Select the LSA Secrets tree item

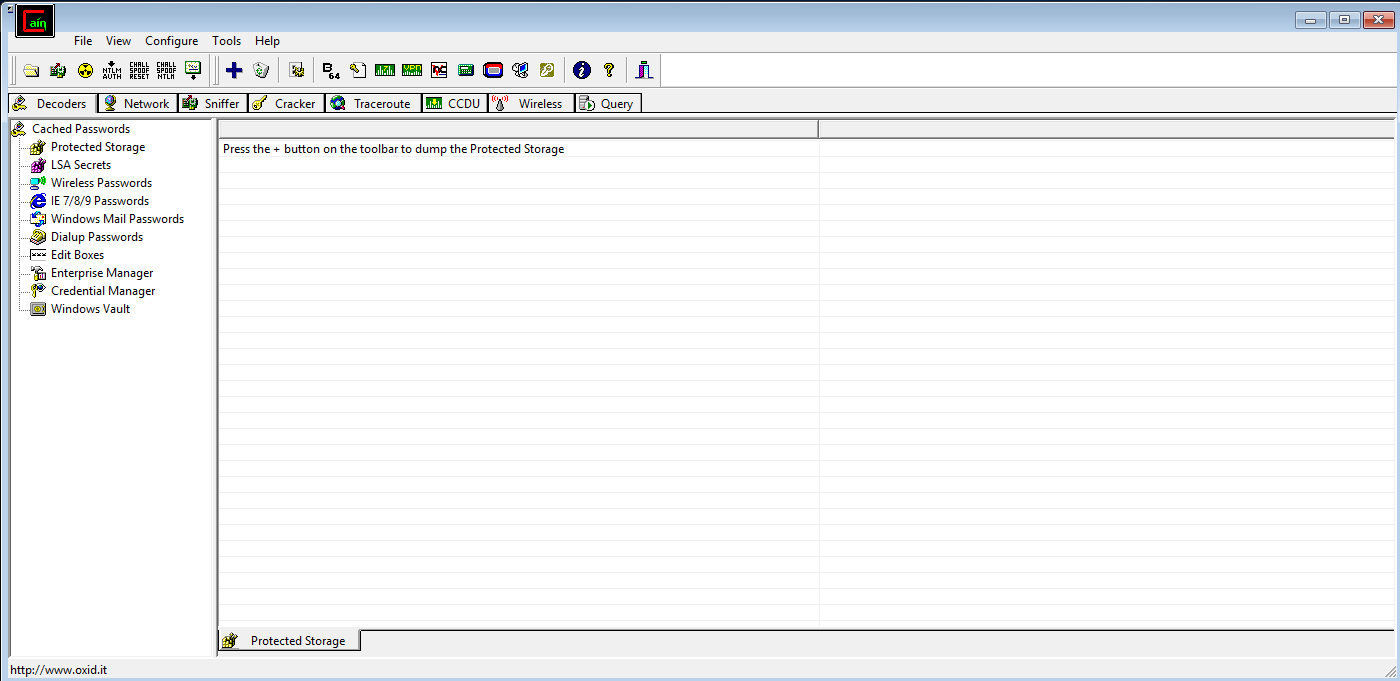coord(80,164)
